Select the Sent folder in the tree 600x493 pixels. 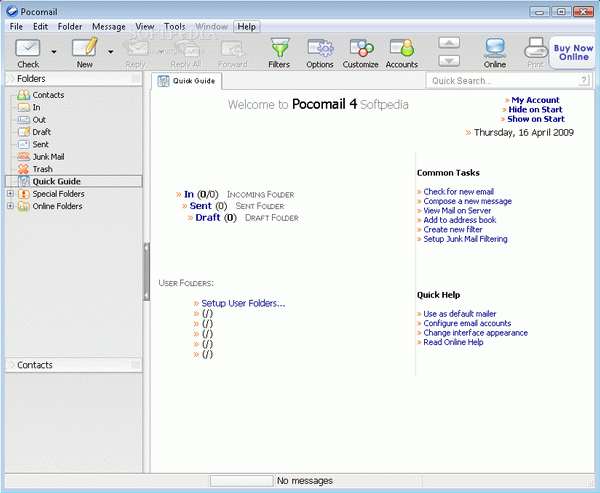click(x=40, y=144)
